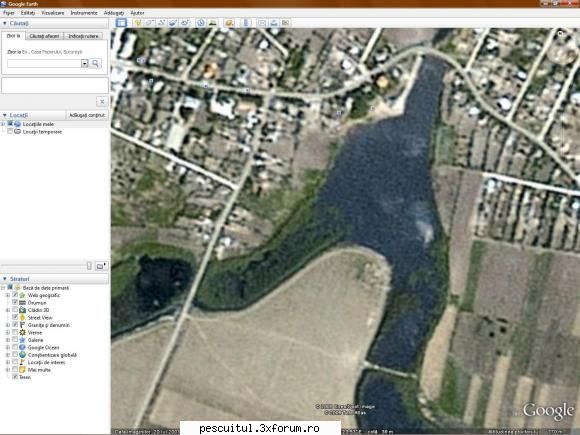Click the View in Google Maps toolbar icon
Viewport: 580px width, 435px height.
pyautogui.click(x=286, y=23)
